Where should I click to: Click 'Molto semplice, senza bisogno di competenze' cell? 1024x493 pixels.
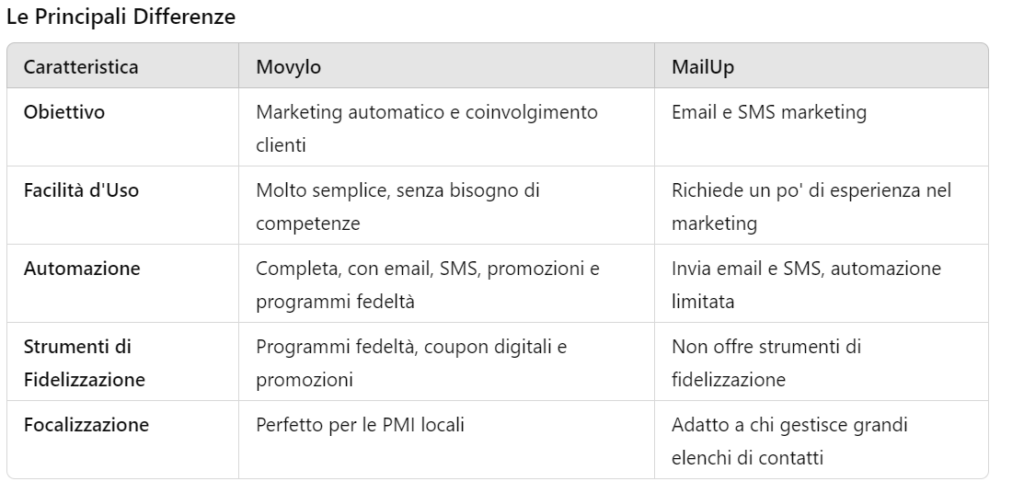click(x=398, y=206)
